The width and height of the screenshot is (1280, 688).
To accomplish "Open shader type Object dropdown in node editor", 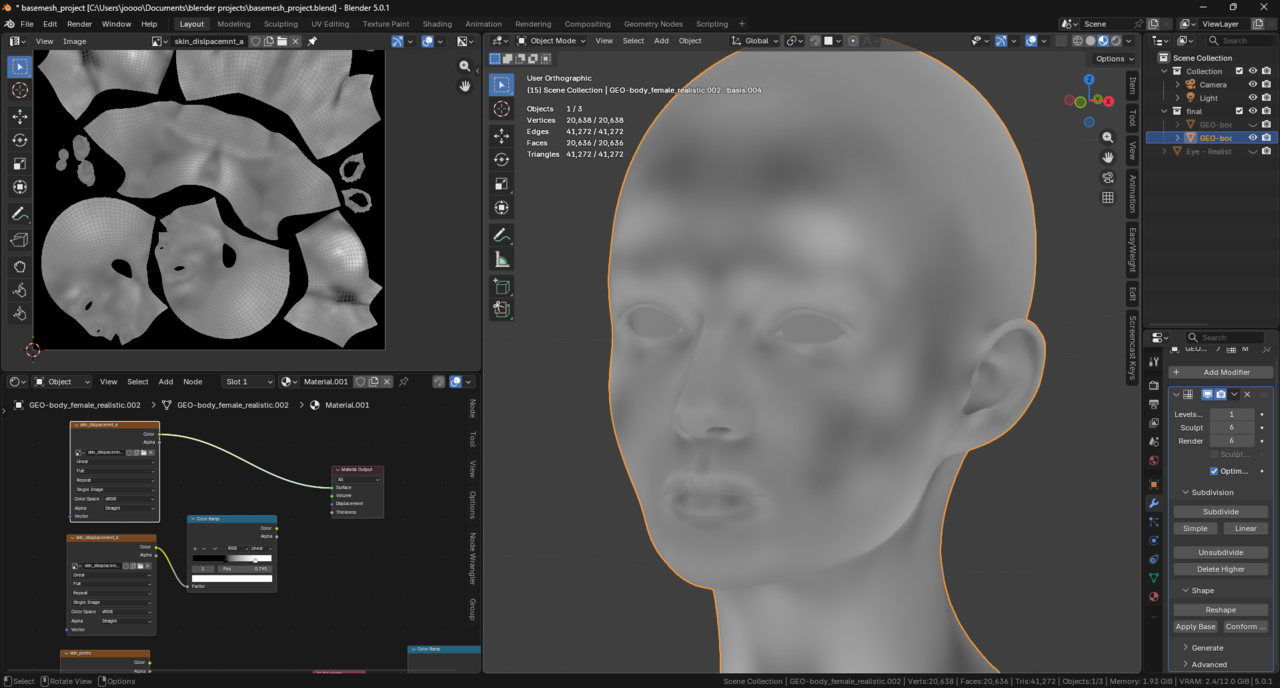I will click(x=62, y=381).
